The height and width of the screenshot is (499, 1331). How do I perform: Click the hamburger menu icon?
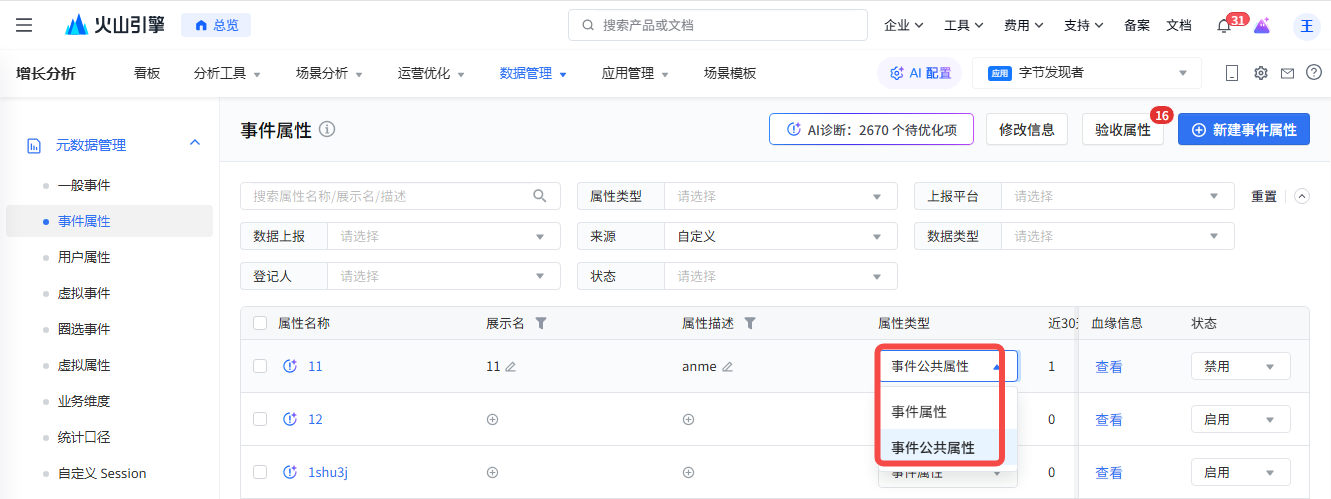tap(24, 25)
